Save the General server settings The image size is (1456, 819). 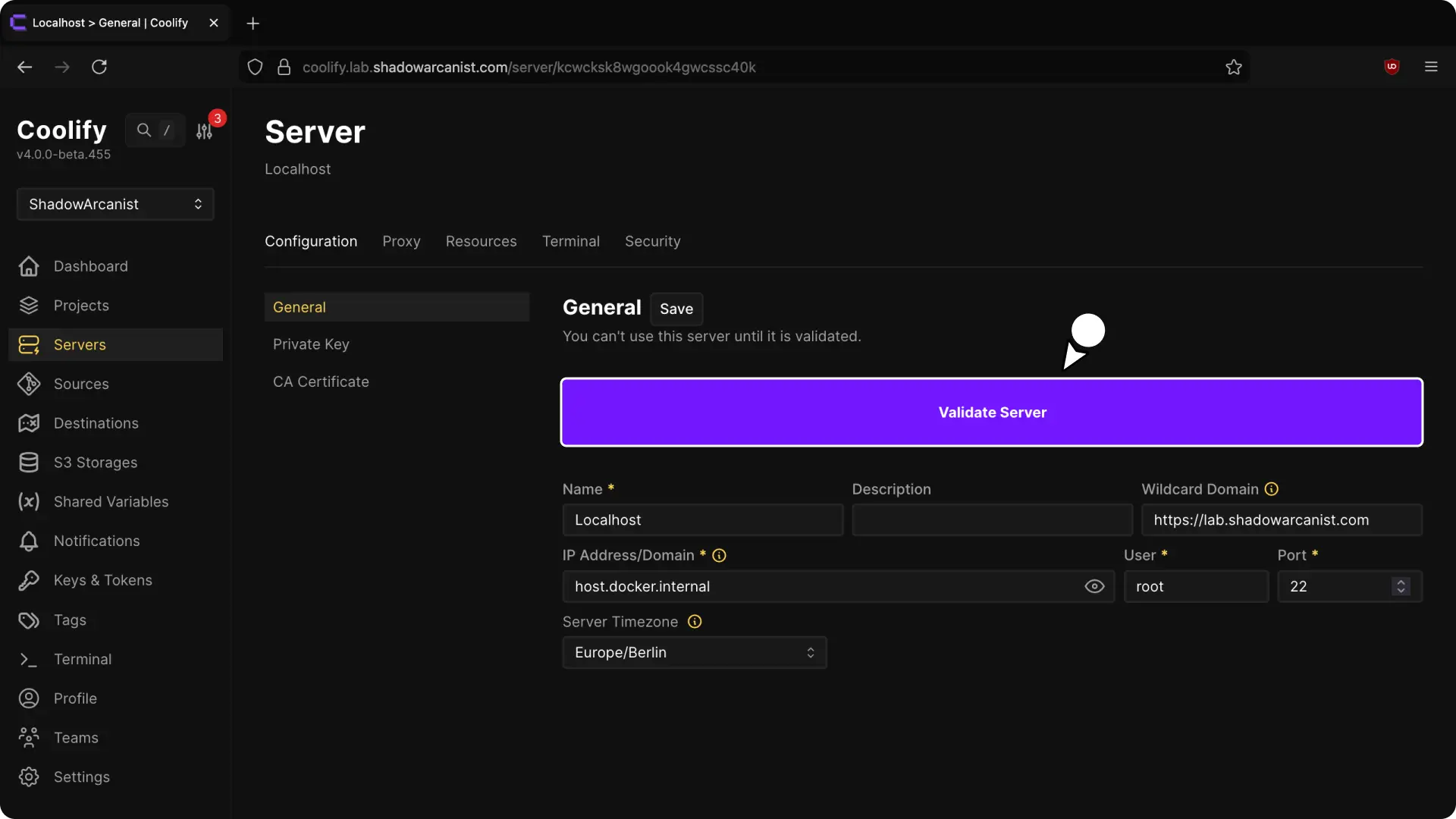point(676,309)
